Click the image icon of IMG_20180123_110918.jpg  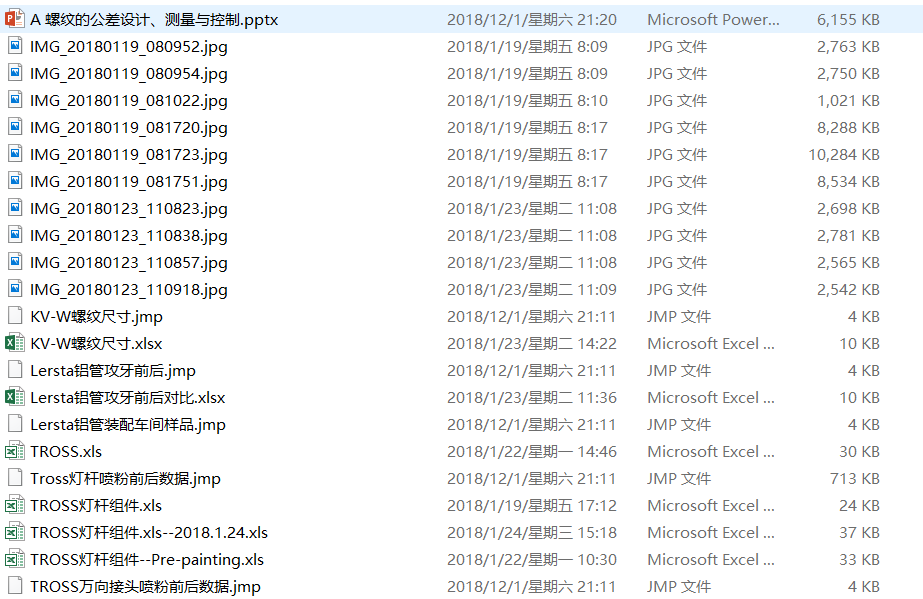pos(14,289)
